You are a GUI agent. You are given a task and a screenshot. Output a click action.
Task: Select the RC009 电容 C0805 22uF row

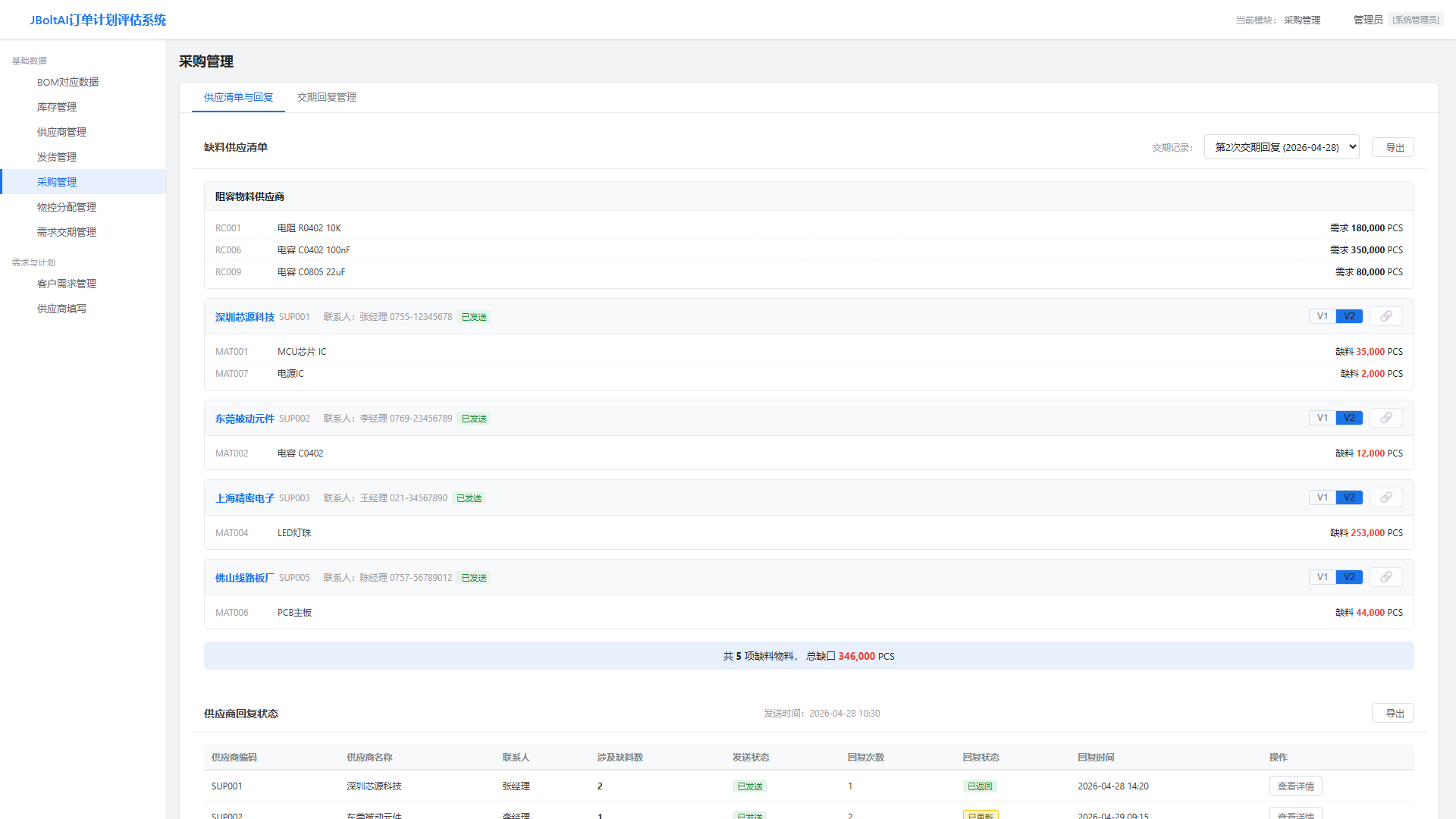[x=808, y=272]
